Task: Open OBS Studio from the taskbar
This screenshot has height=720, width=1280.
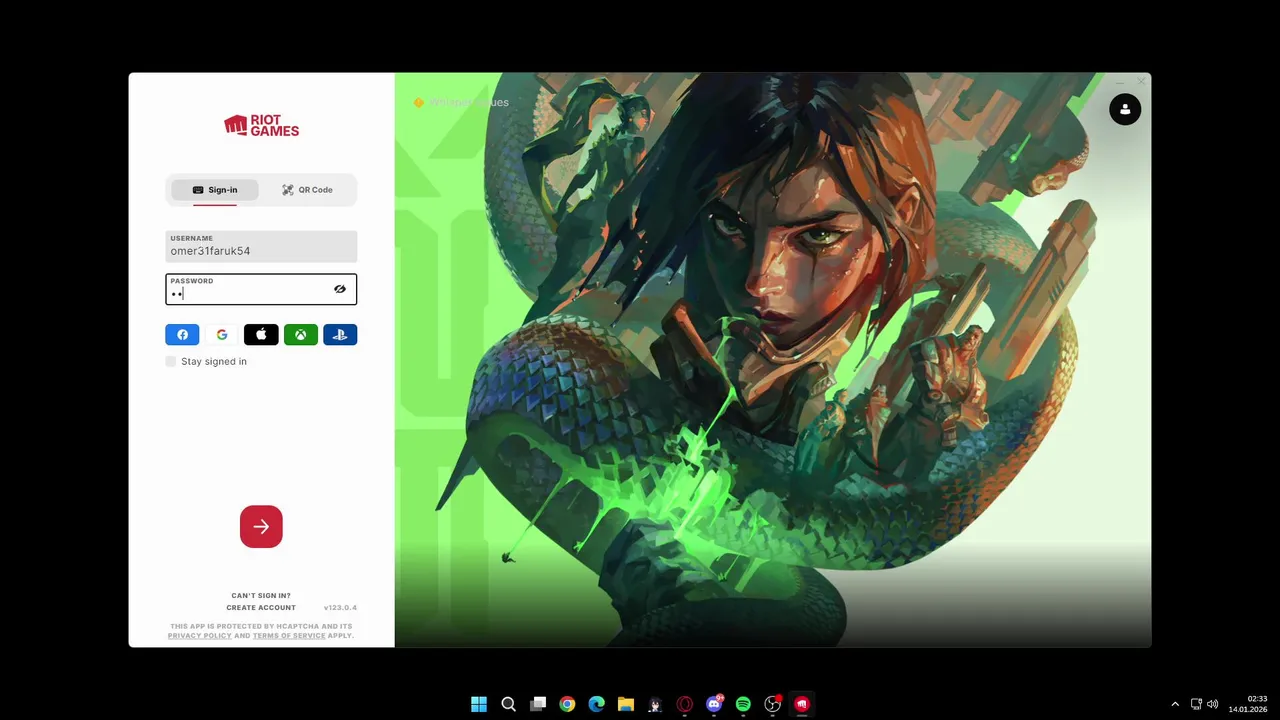Action: point(772,704)
